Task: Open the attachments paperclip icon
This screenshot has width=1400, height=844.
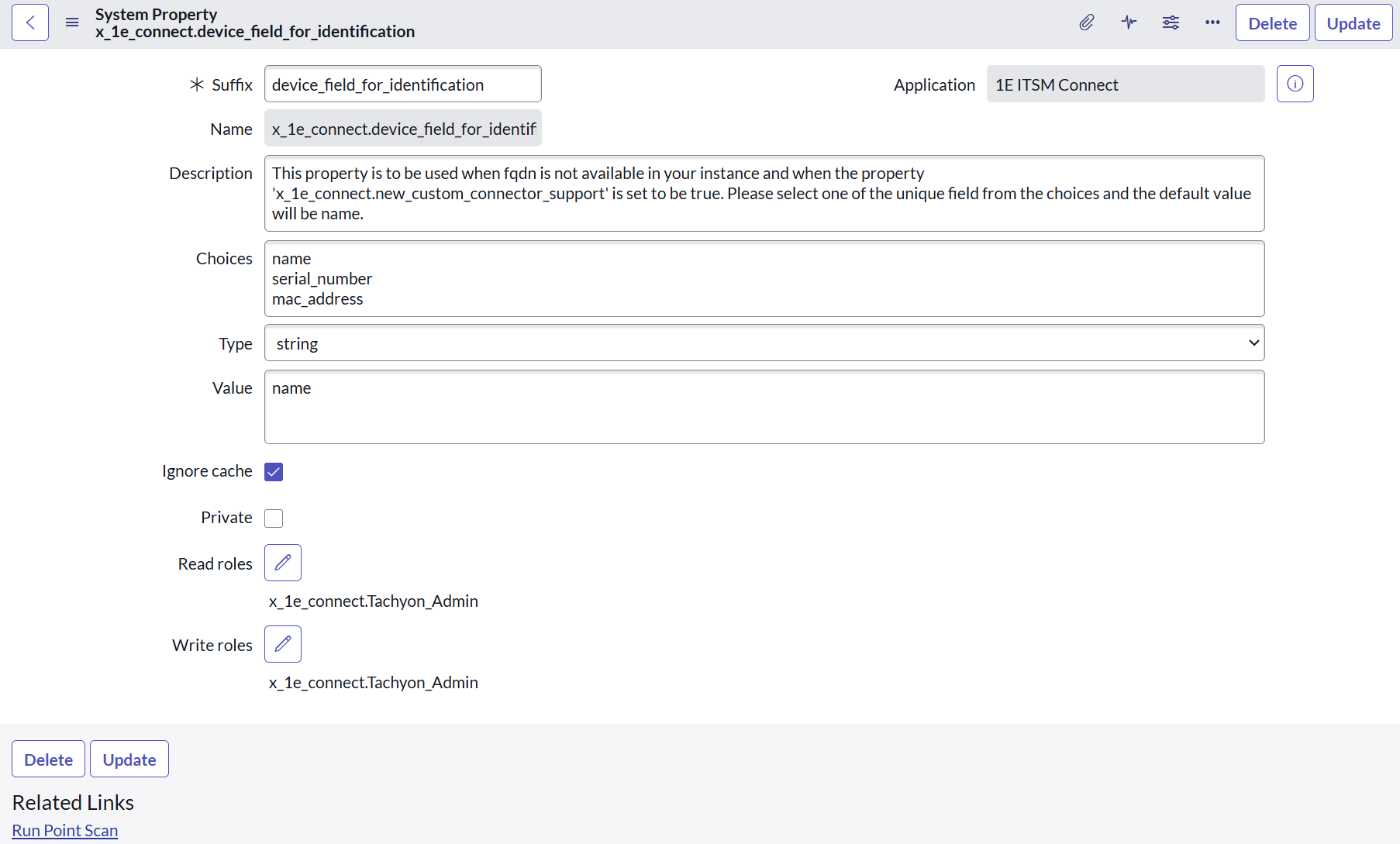Action: pyautogui.click(x=1087, y=22)
